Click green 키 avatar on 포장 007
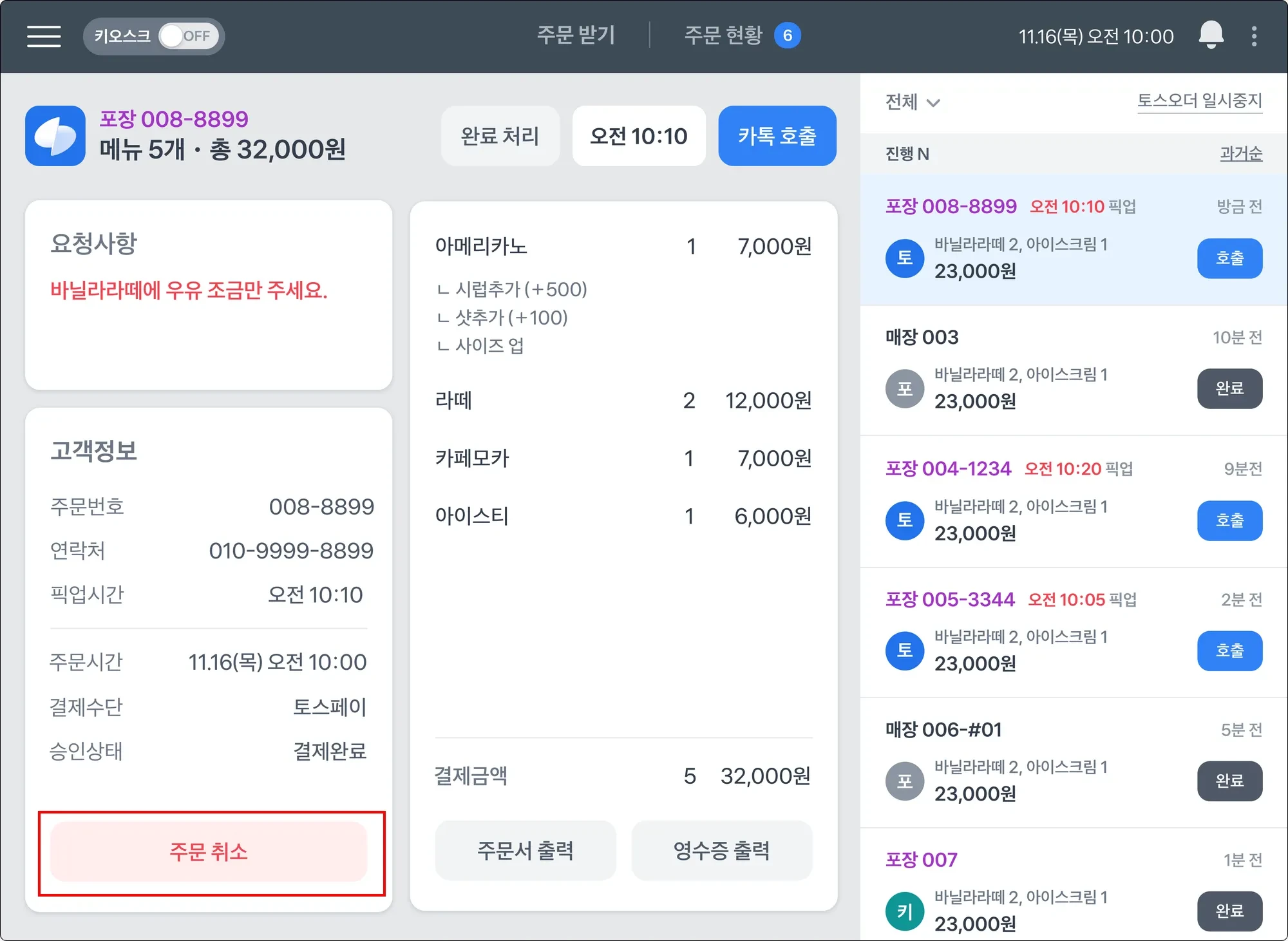 click(905, 911)
